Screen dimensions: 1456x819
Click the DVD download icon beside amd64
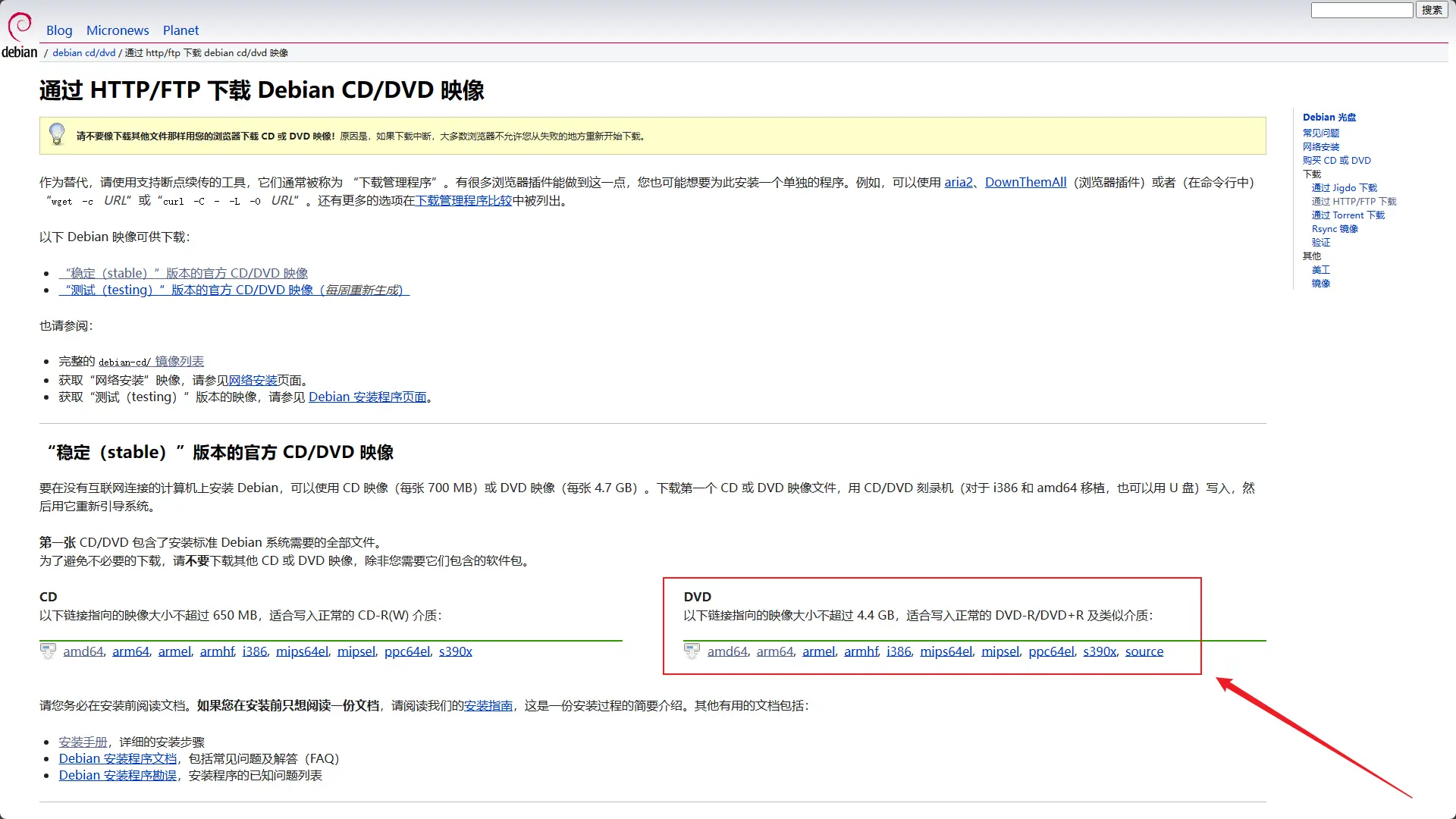coord(692,651)
